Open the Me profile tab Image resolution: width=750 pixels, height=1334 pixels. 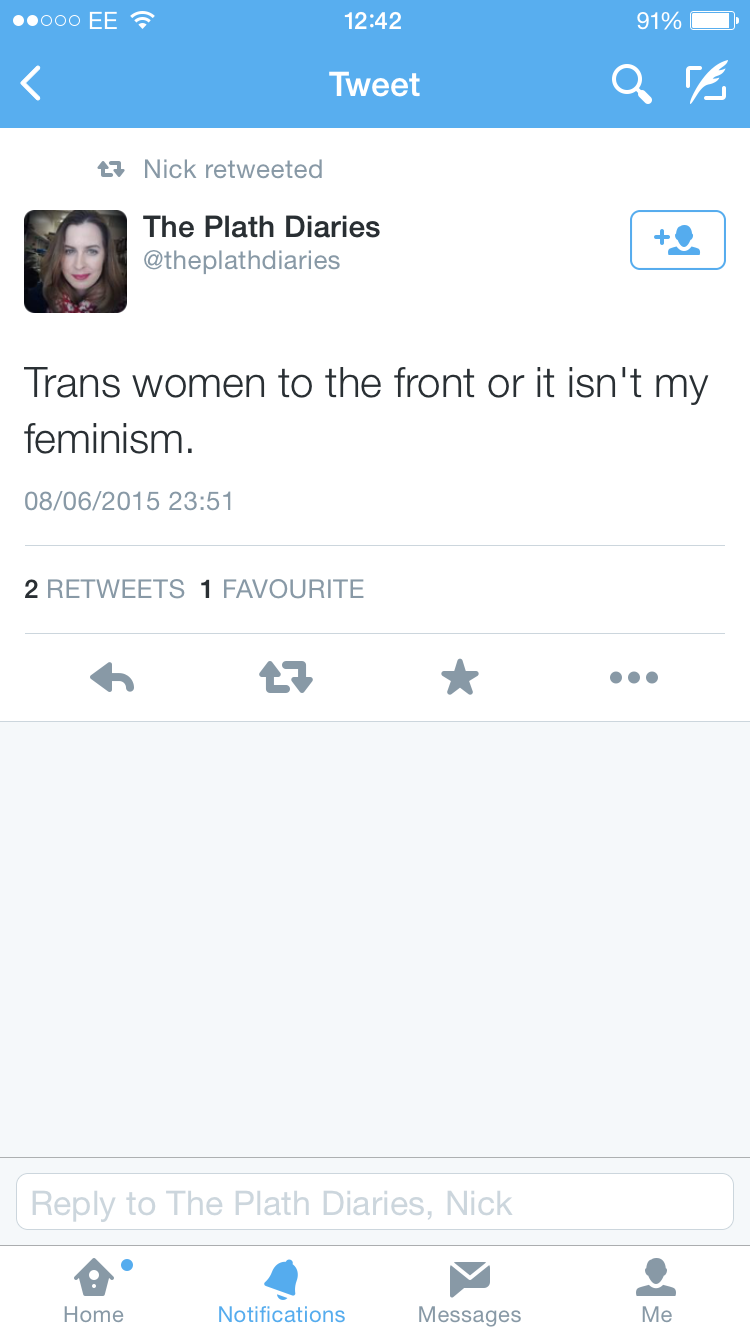(x=656, y=1290)
